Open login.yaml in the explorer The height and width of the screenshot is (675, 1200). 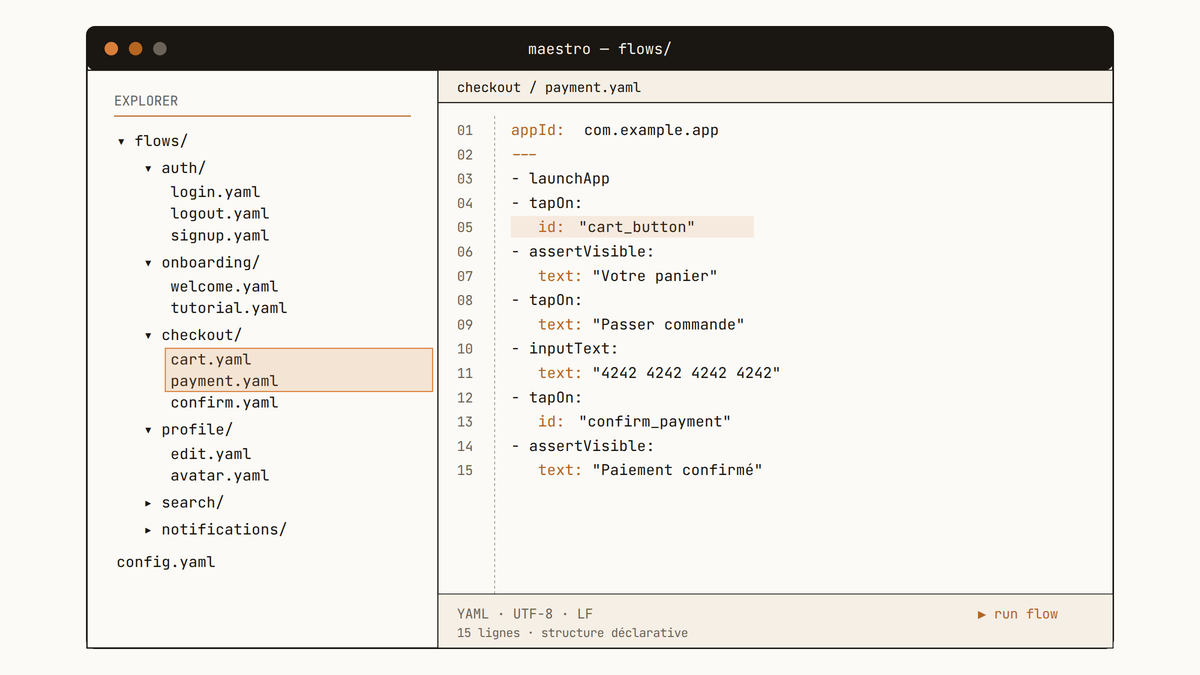(215, 192)
